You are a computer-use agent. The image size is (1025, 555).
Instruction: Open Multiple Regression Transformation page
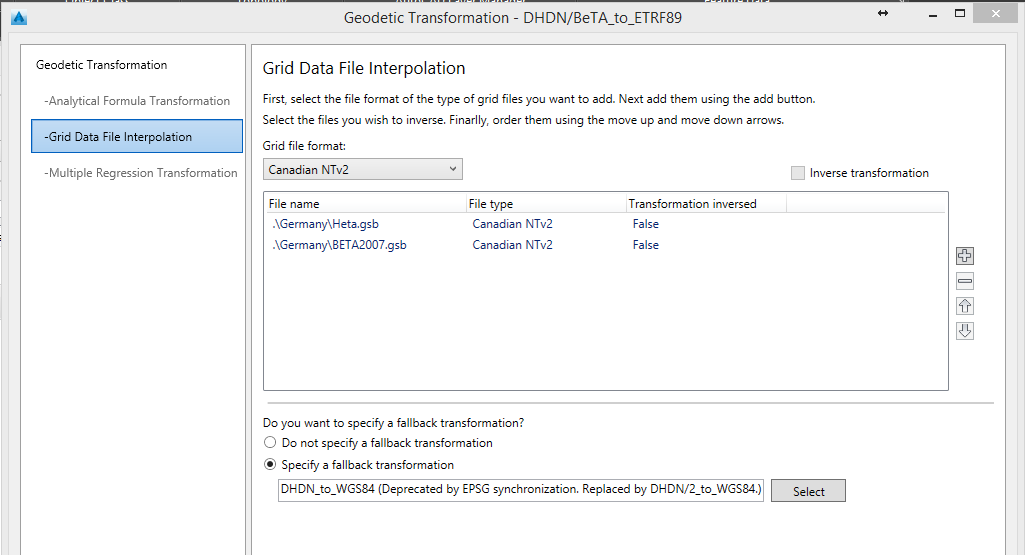tap(141, 173)
